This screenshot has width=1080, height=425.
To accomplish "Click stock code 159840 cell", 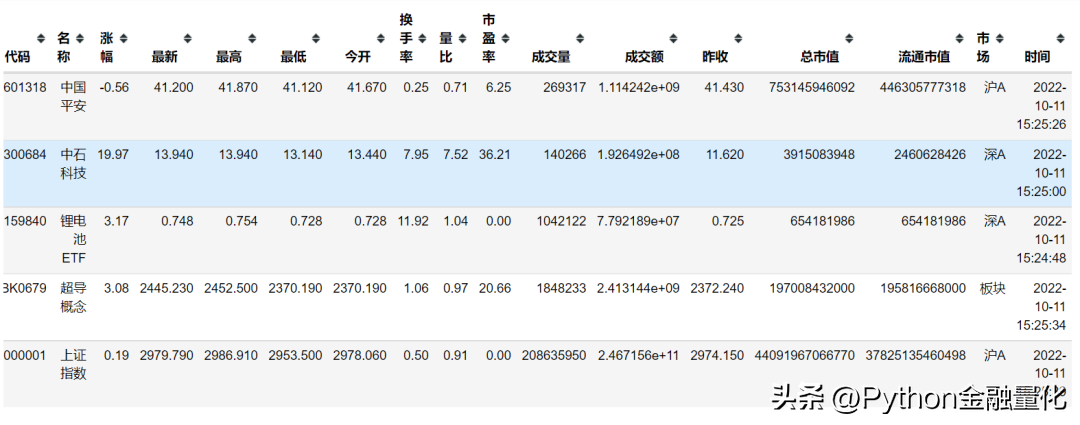I will click(x=25, y=221).
